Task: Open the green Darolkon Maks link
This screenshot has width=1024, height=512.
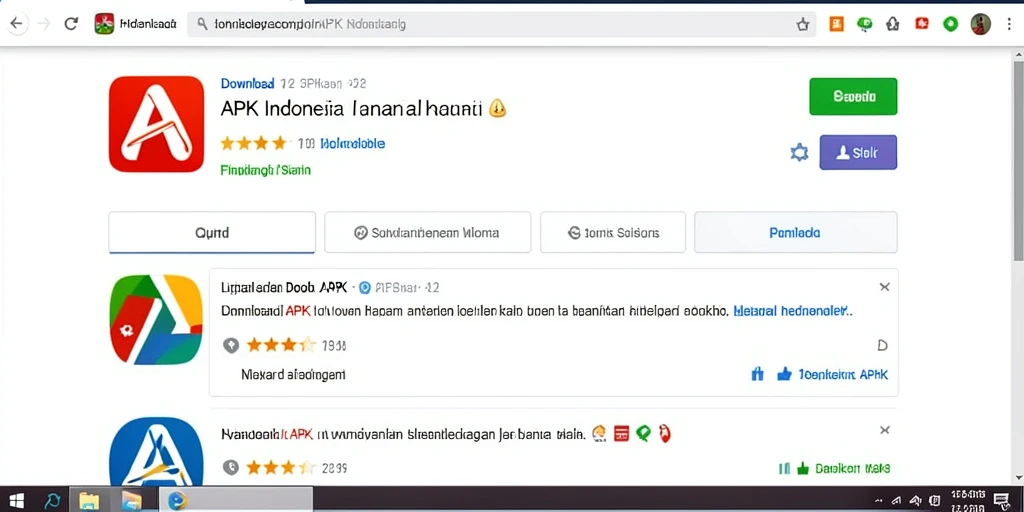Action: pyautogui.click(x=853, y=468)
